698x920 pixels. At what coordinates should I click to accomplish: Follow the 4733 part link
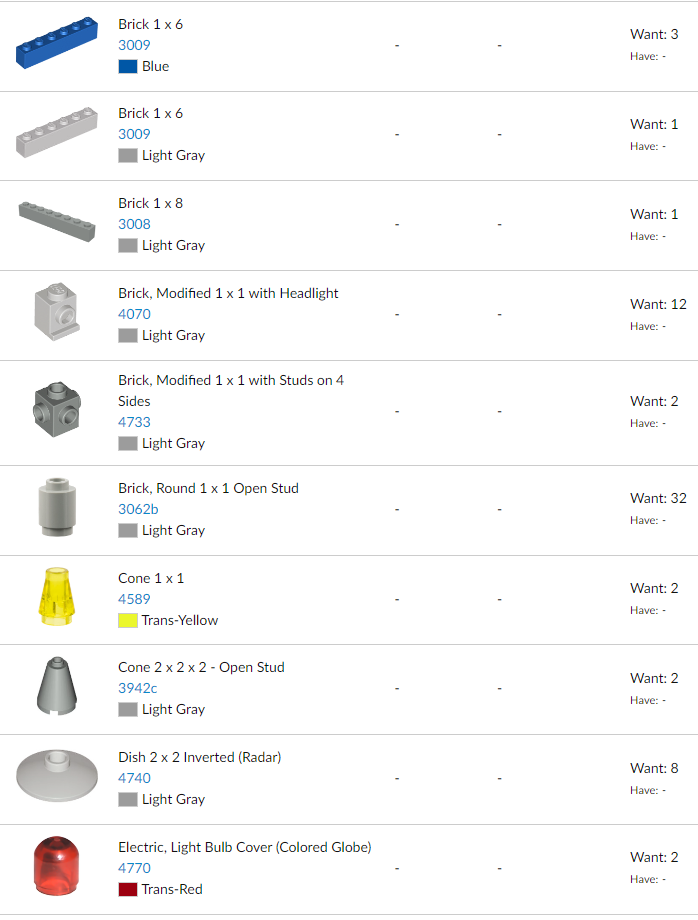(134, 422)
